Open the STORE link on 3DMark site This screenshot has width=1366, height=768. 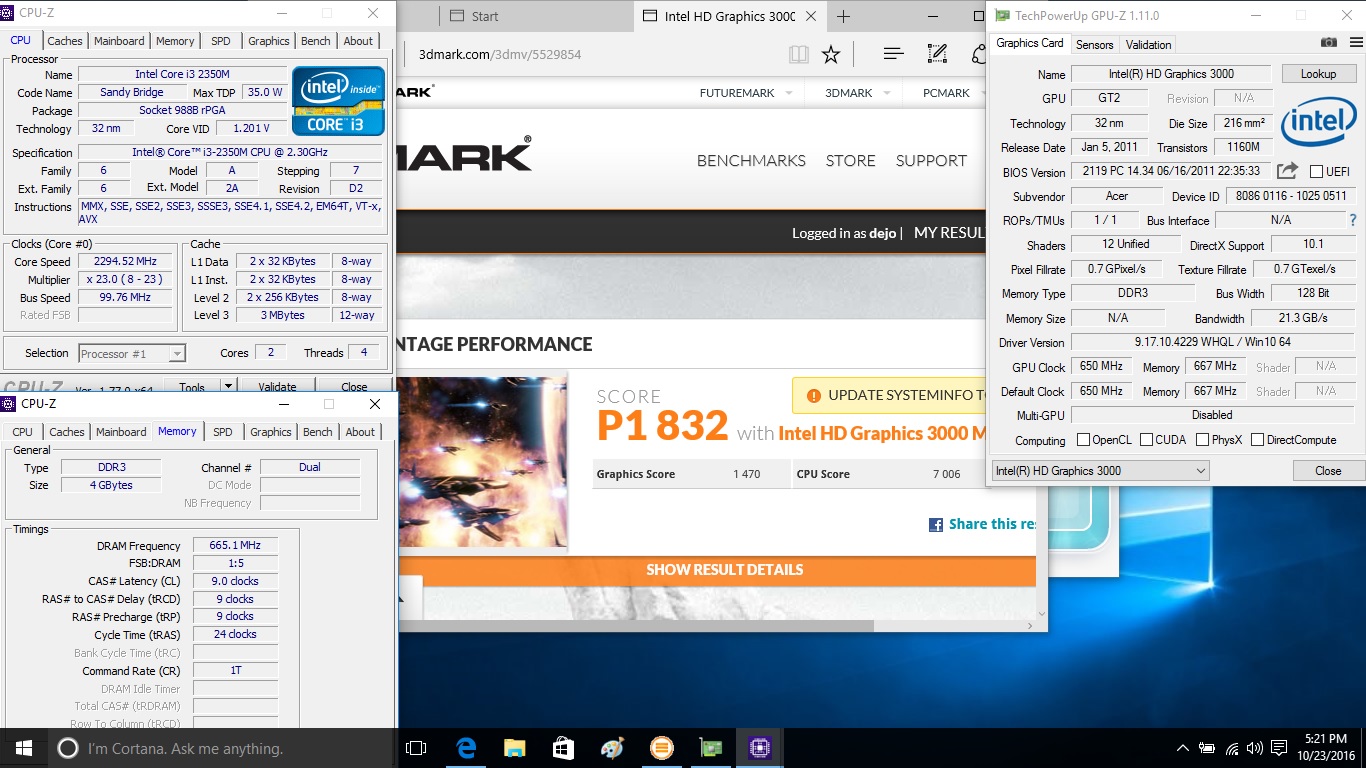click(x=850, y=160)
